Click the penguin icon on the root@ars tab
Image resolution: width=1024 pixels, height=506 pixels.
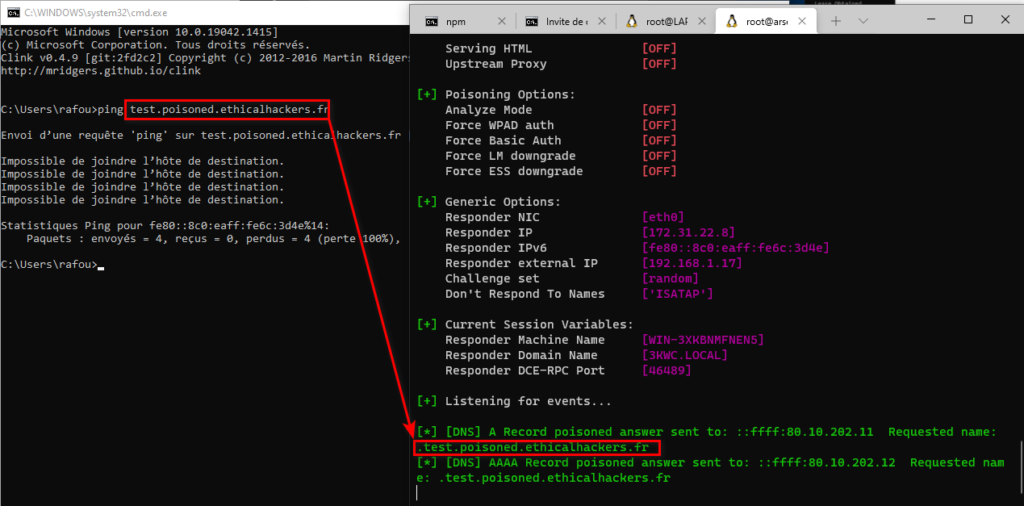tap(731, 21)
